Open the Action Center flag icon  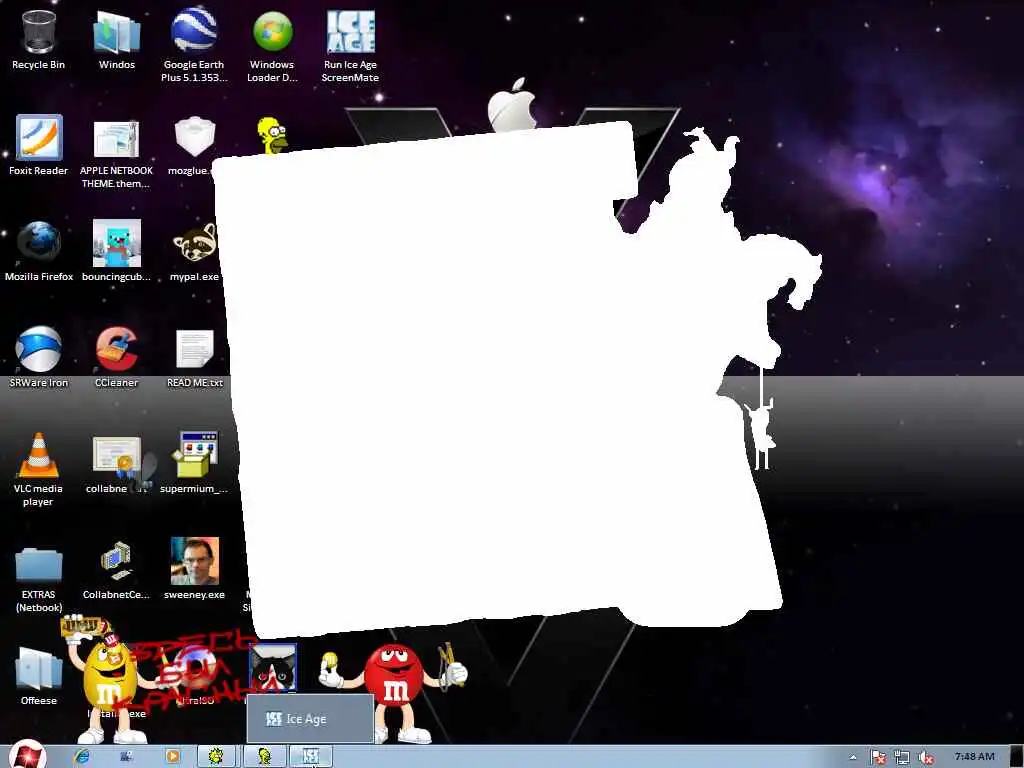click(878, 758)
